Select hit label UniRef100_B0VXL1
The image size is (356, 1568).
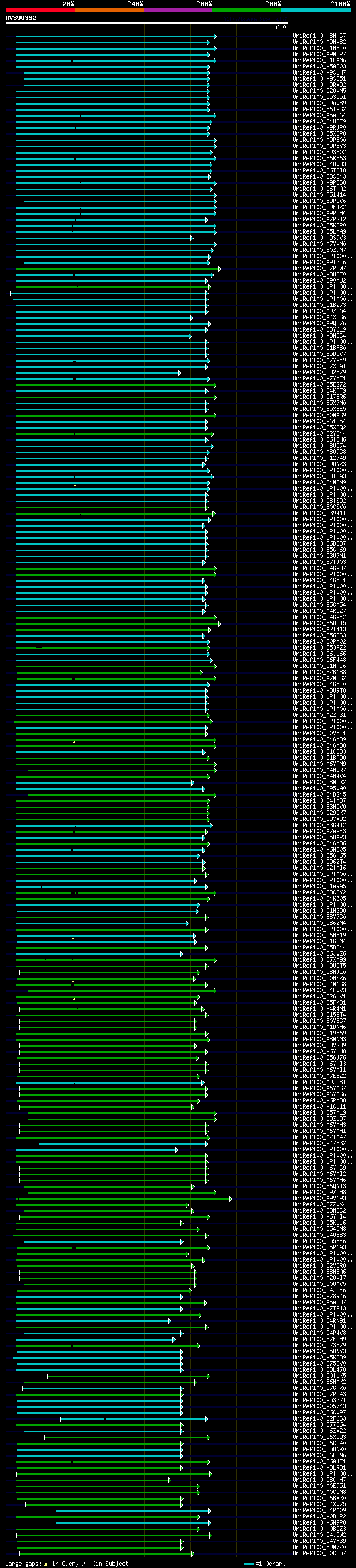(x=319, y=734)
